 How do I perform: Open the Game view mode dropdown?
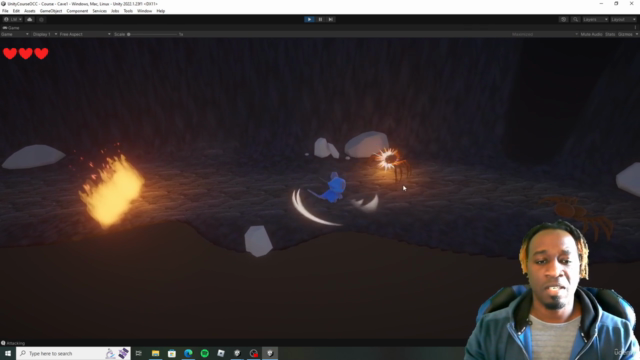(15, 34)
